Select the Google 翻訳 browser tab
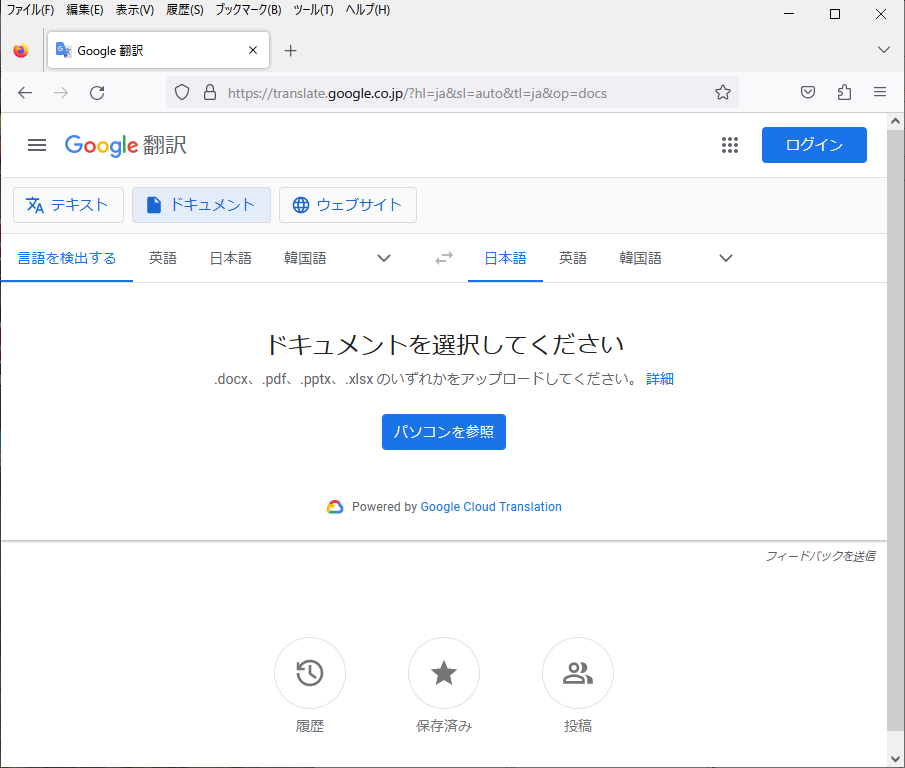Viewport: 905px width, 768px height. coord(158,50)
